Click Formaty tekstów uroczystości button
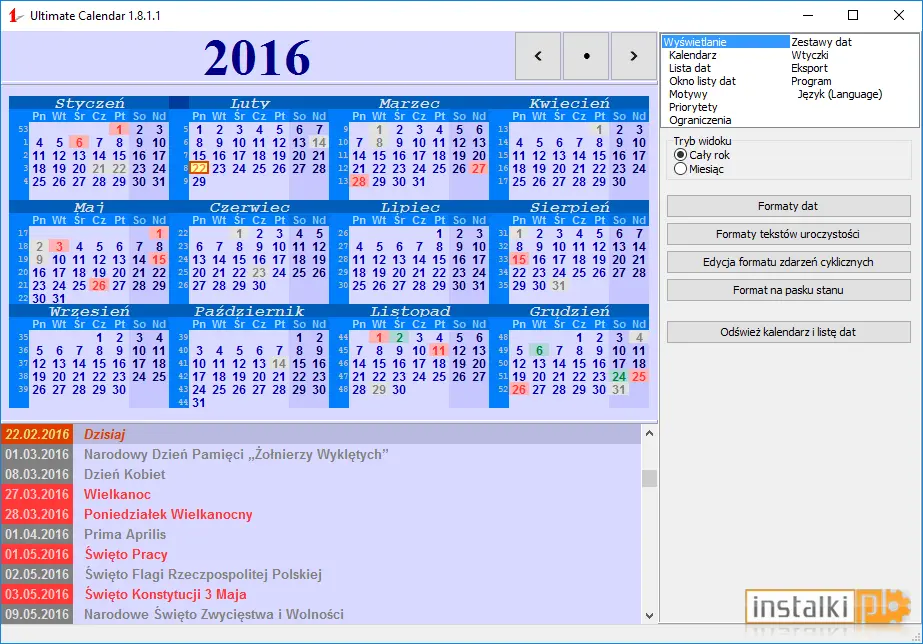 pos(788,234)
